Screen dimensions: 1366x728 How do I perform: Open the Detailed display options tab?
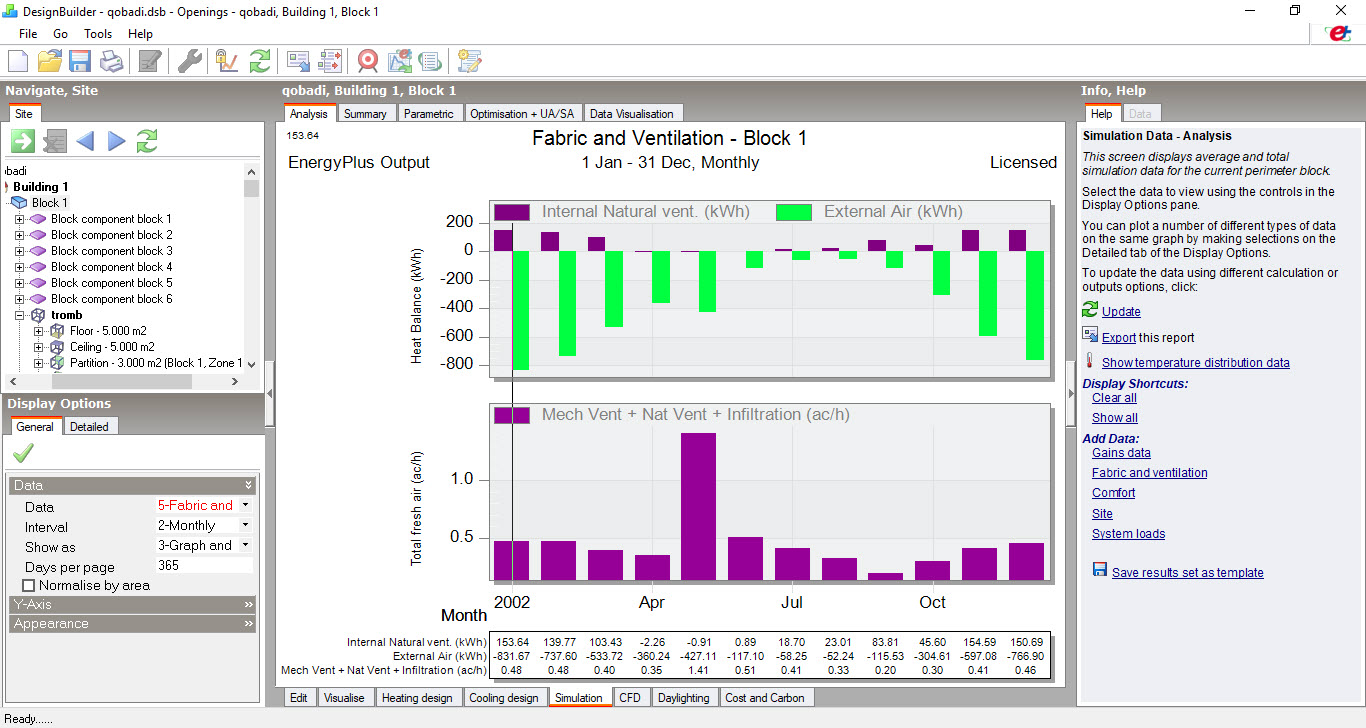click(x=89, y=427)
